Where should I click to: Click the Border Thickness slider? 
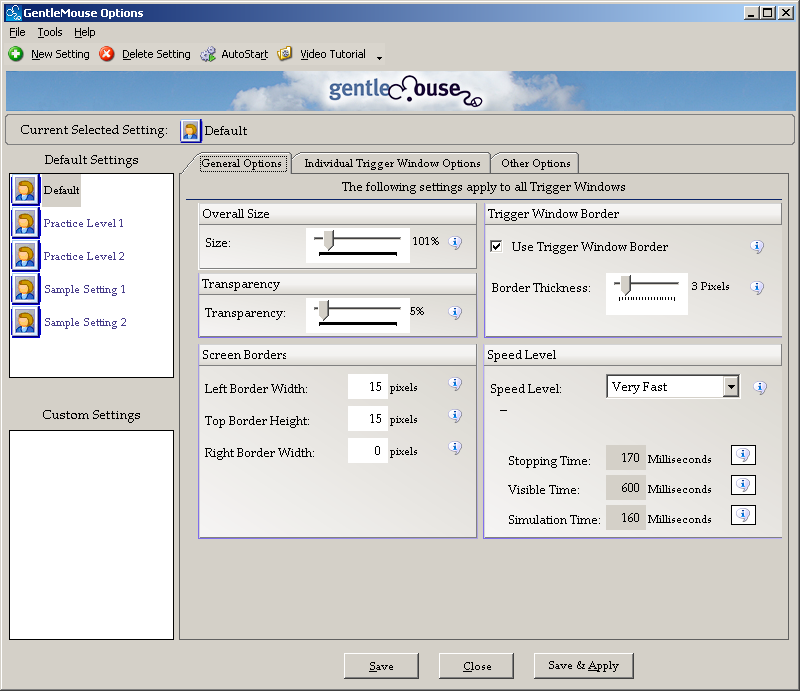[646, 293]
